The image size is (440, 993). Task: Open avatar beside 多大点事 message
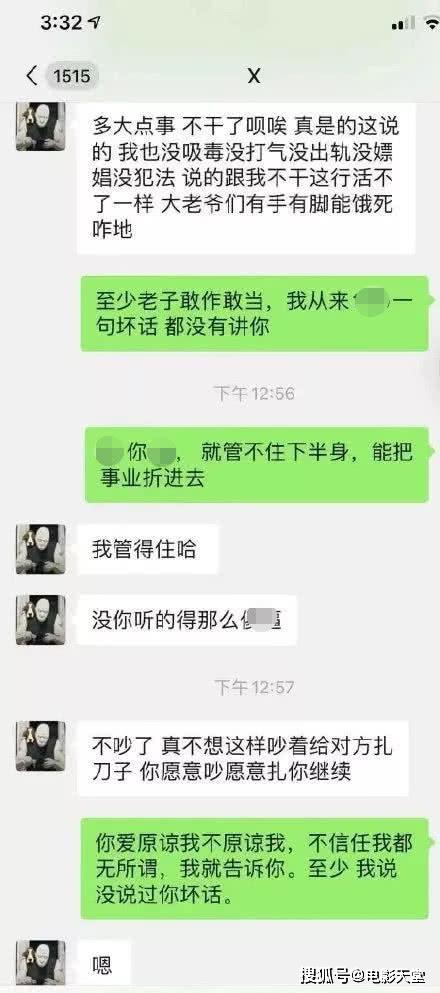41,125
